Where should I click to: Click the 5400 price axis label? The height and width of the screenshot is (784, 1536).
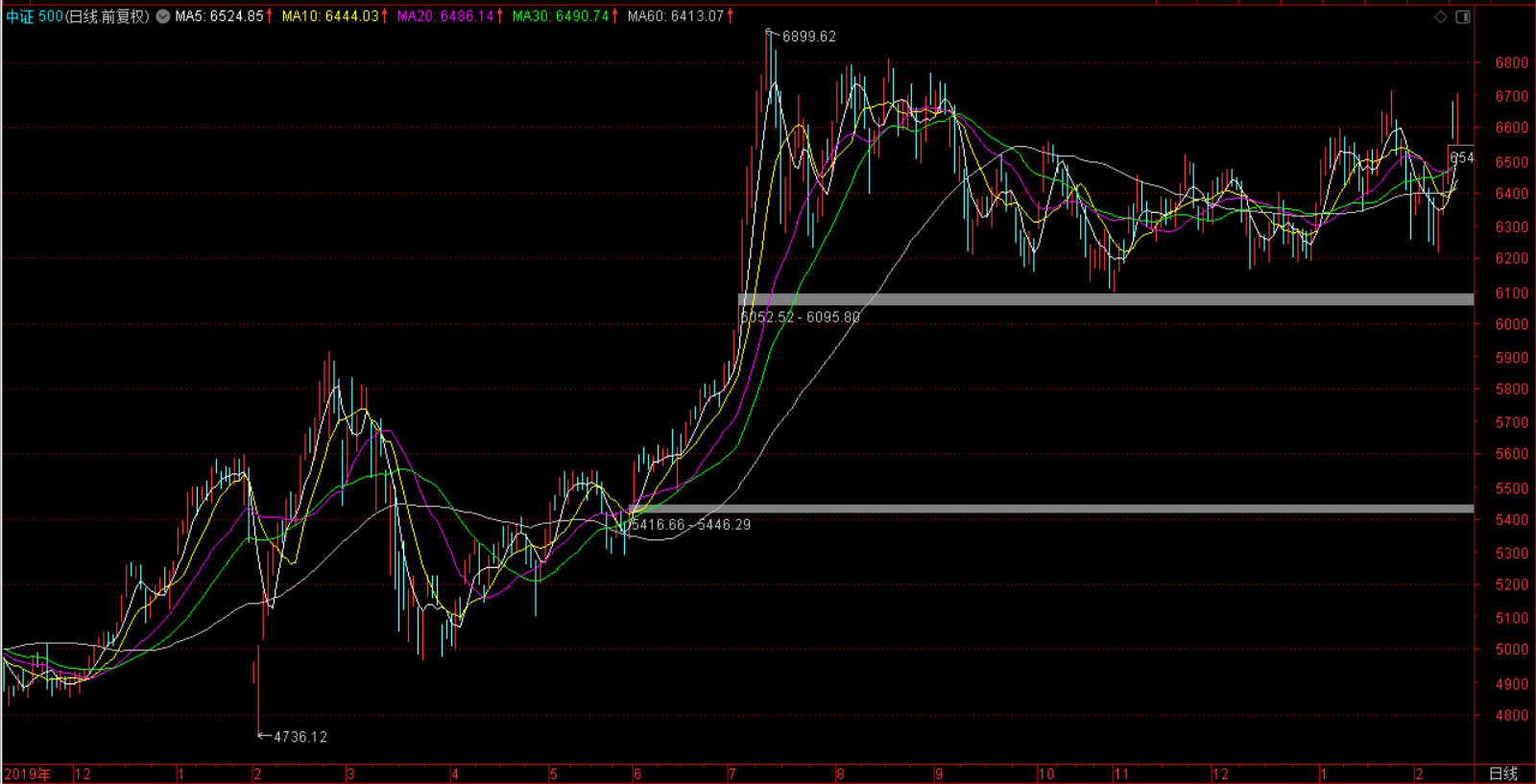[x=1511, y=520]
